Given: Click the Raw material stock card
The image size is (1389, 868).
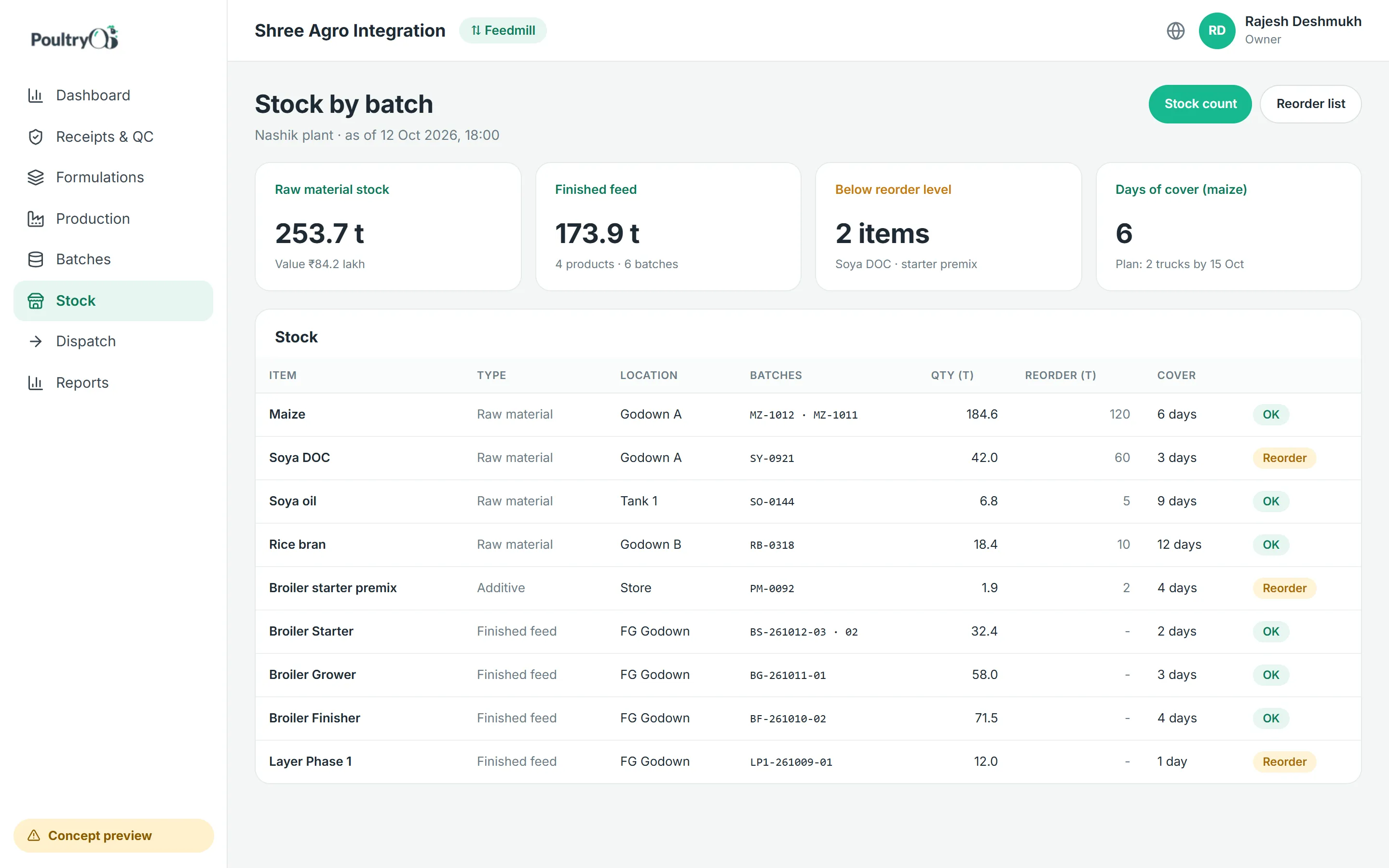Looking at the screenshot, I should (388, 227).
